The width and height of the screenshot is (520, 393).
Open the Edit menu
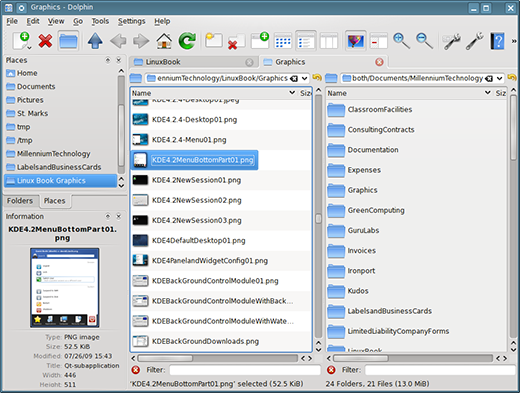33,21
